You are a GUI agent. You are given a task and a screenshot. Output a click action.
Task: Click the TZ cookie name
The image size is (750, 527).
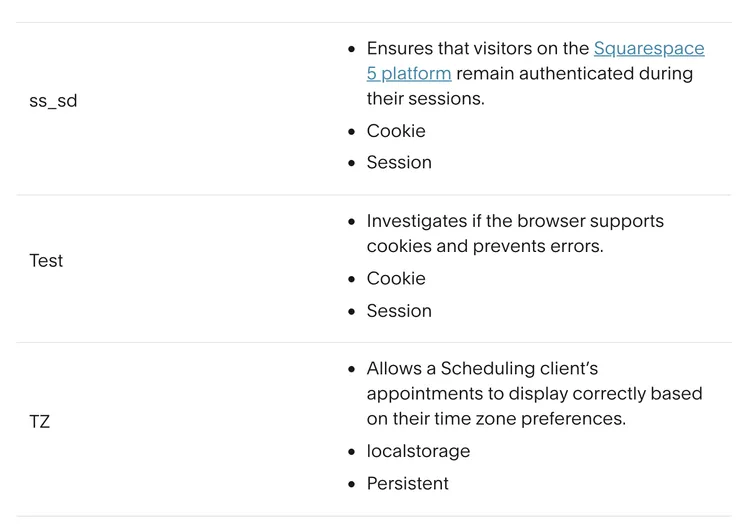tap(40, 422)
